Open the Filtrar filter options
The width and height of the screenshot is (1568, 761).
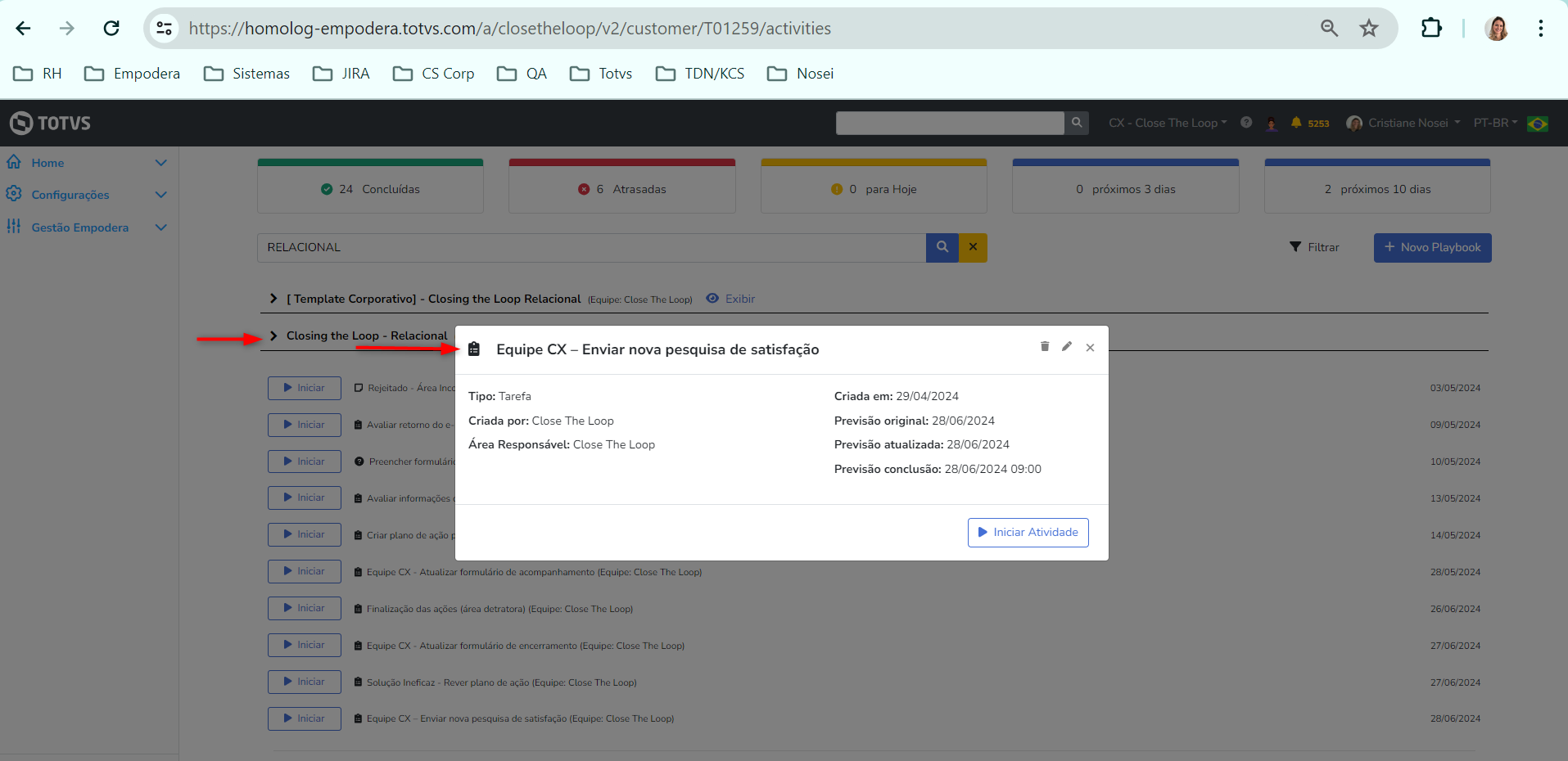point(1314,247)
